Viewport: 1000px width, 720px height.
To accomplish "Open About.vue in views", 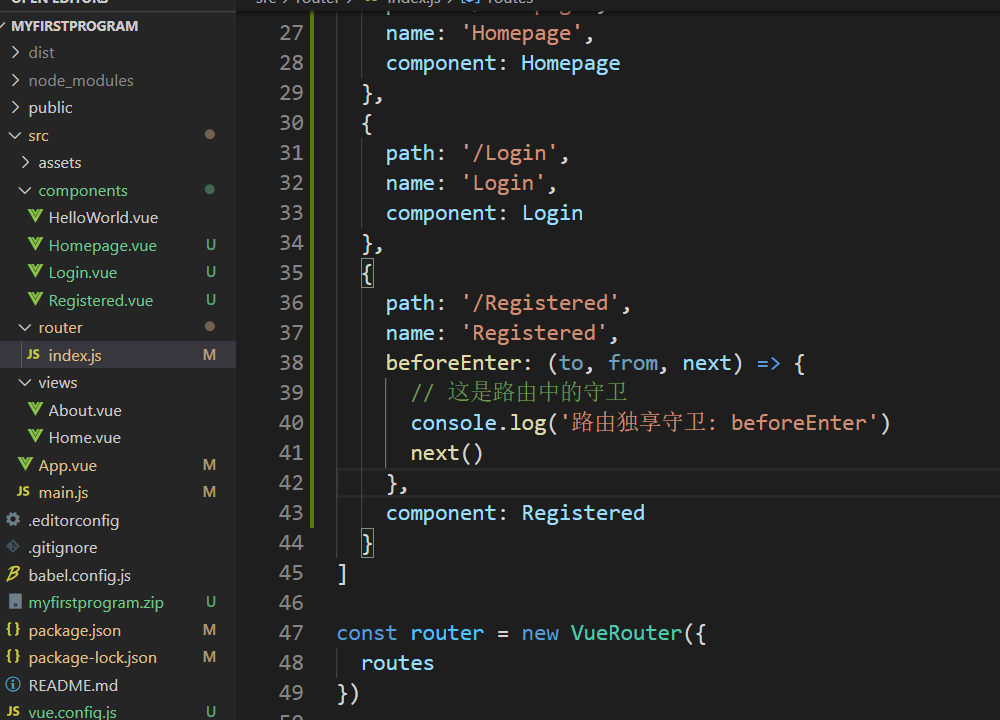I will [85, 410].
